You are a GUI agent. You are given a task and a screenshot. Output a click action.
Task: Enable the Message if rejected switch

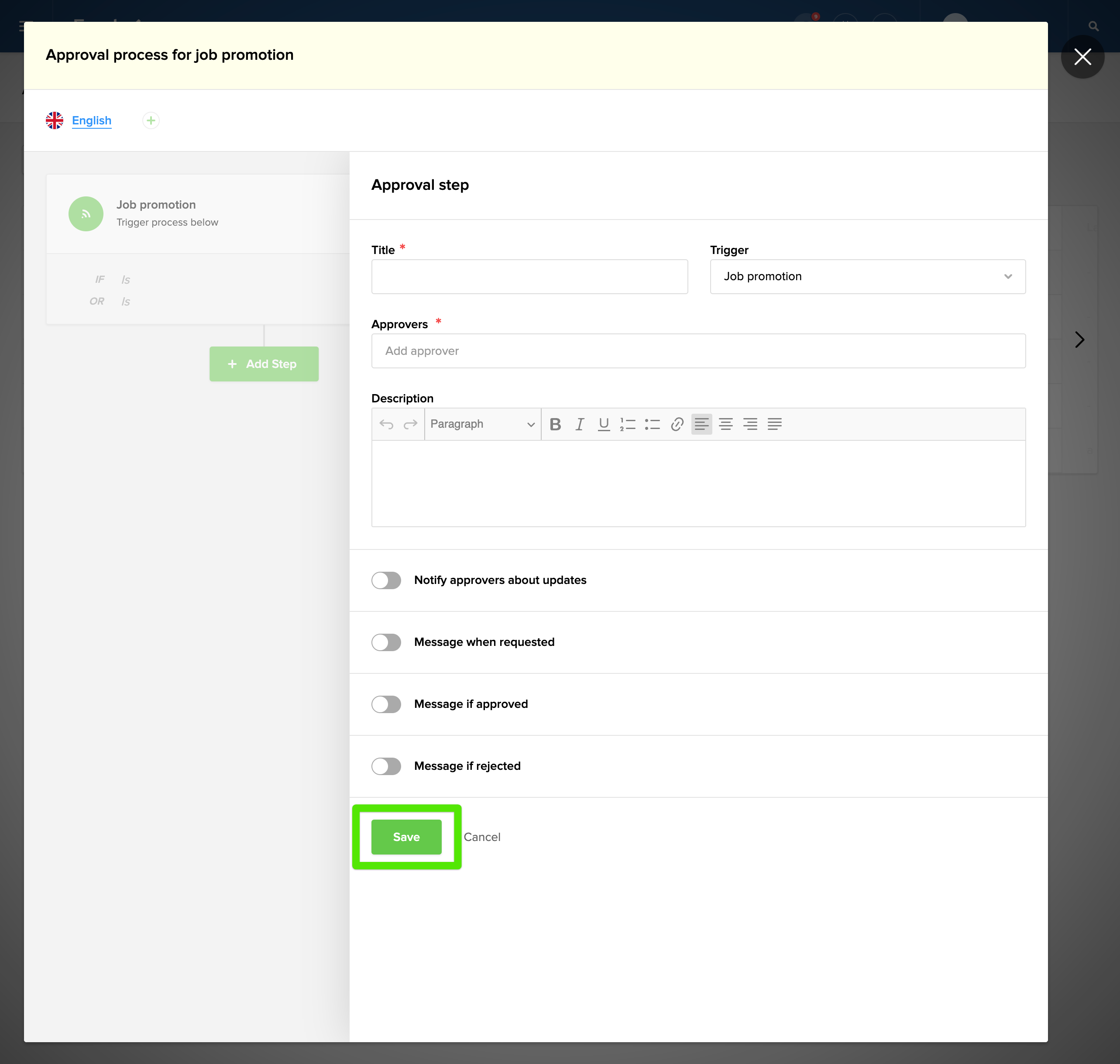coord(386,766)
